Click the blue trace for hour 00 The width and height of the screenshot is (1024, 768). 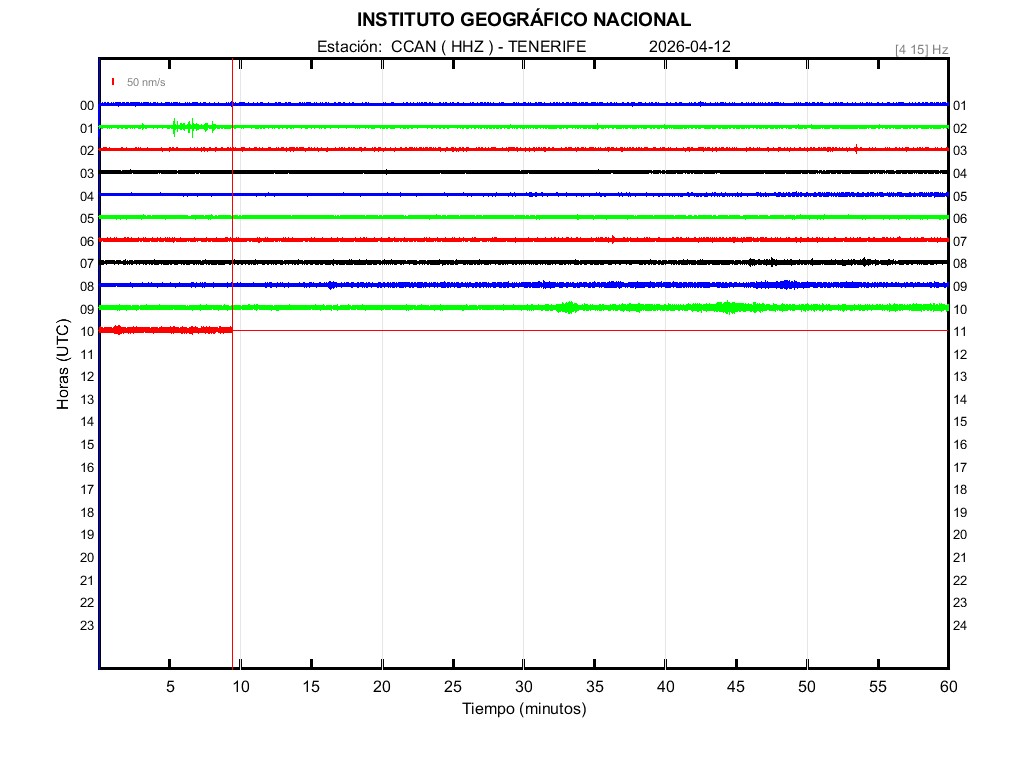(x=523, y=104)
